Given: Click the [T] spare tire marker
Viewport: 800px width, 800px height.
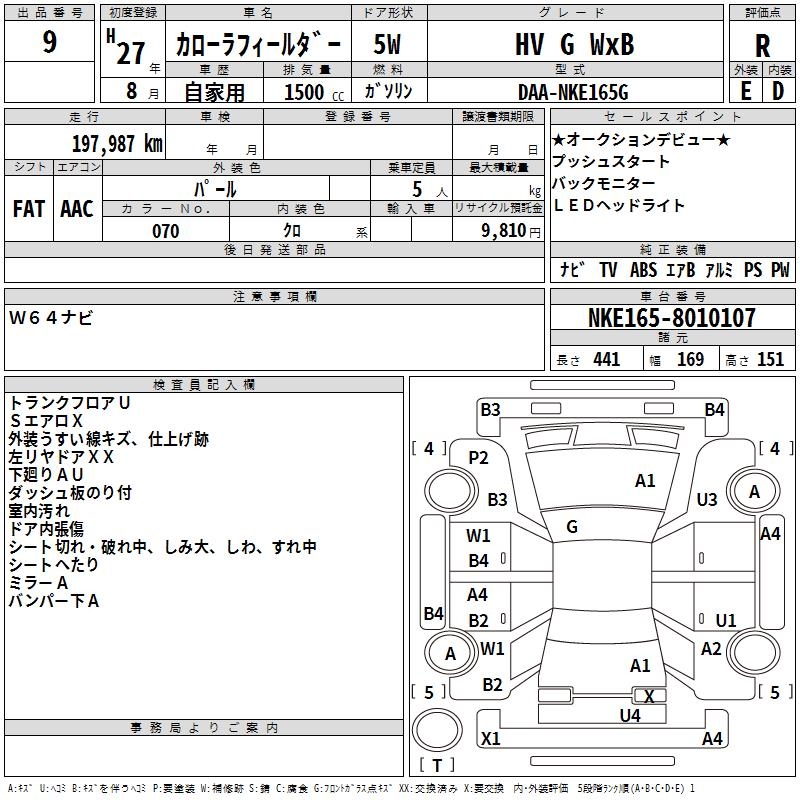Looking at the screenshot, I should [x=439, y=766].
